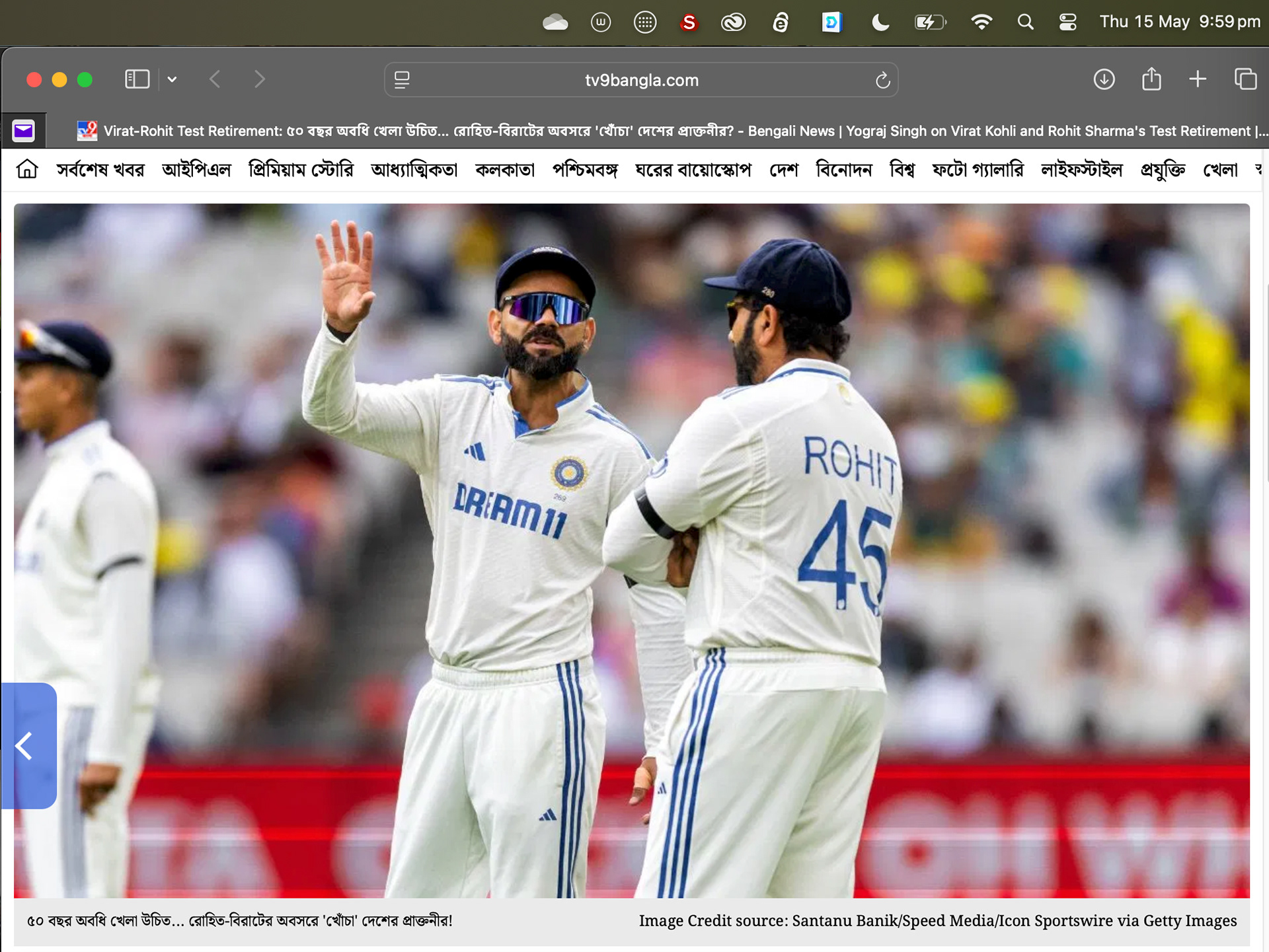1269x952 pixels.
Task: Show tab overview icon
Action: 1245,79
